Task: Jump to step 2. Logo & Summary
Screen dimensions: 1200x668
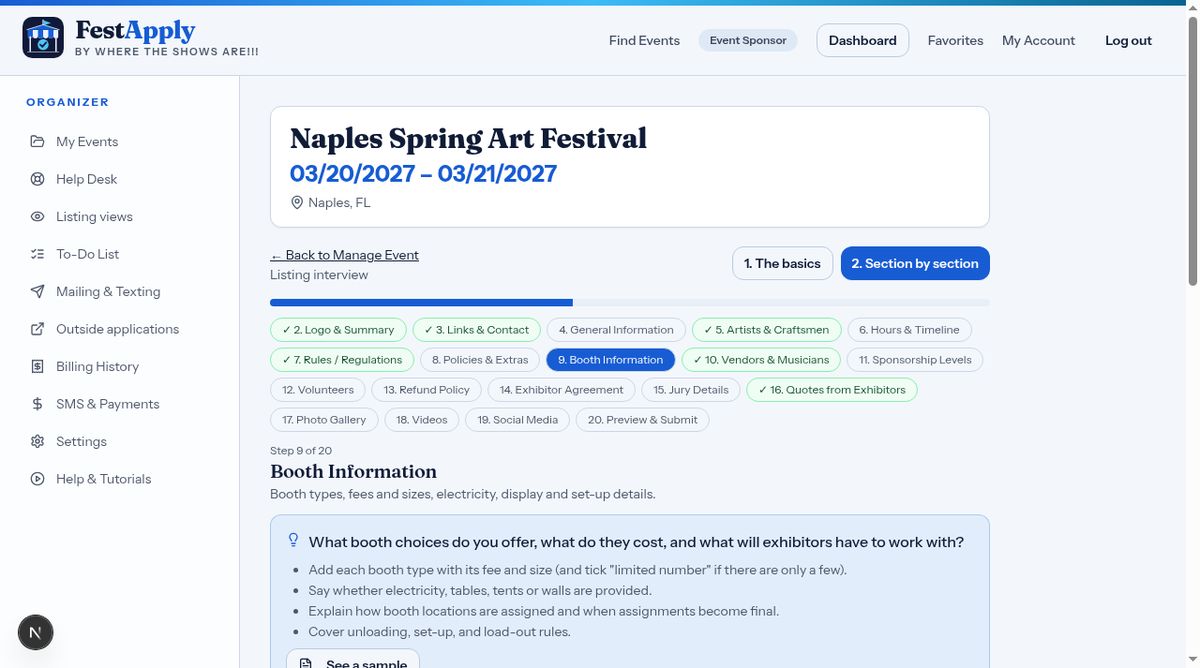Action: click(338, 330)
